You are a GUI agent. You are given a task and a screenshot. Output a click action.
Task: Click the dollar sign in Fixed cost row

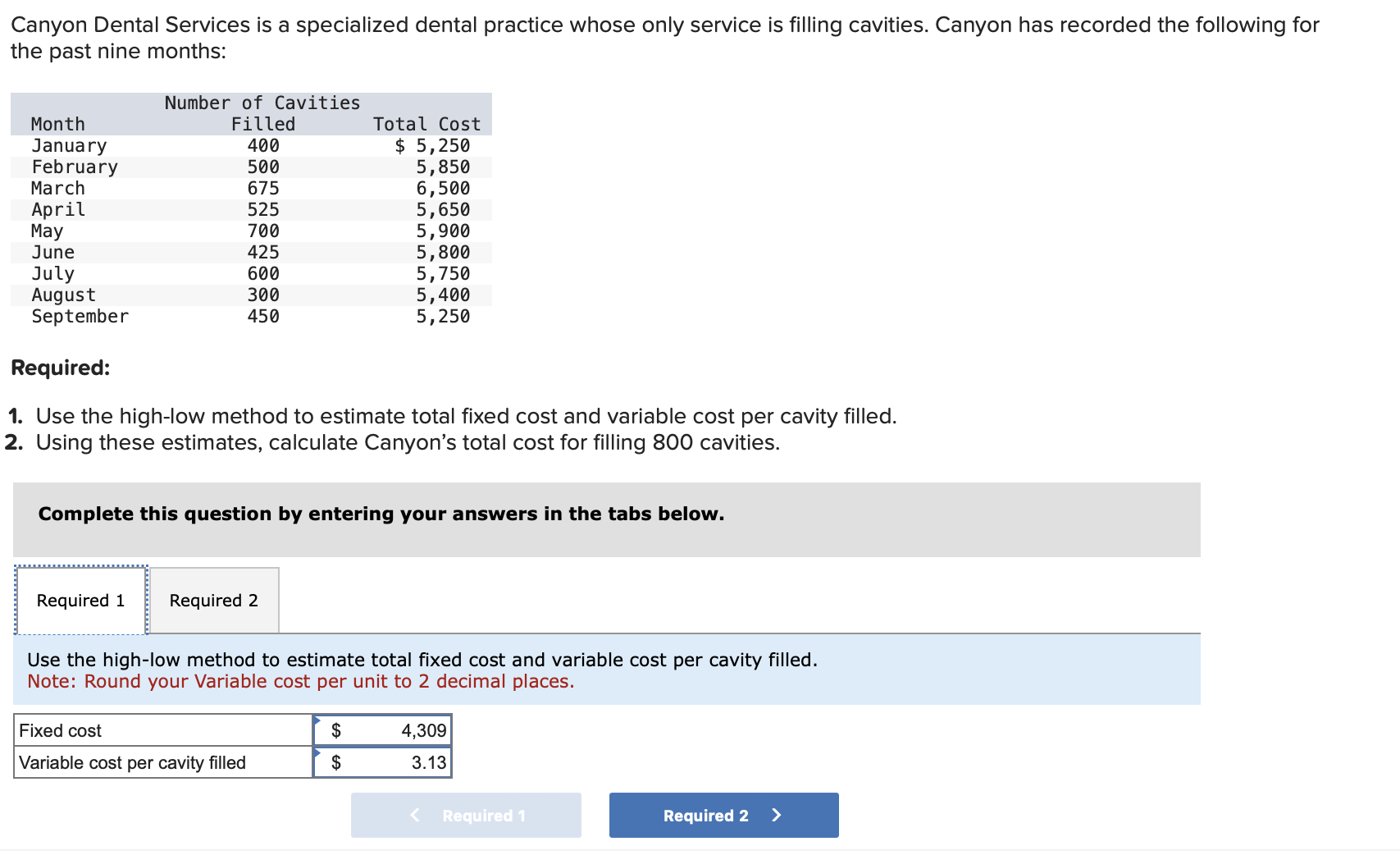click(x=335, y=729)
